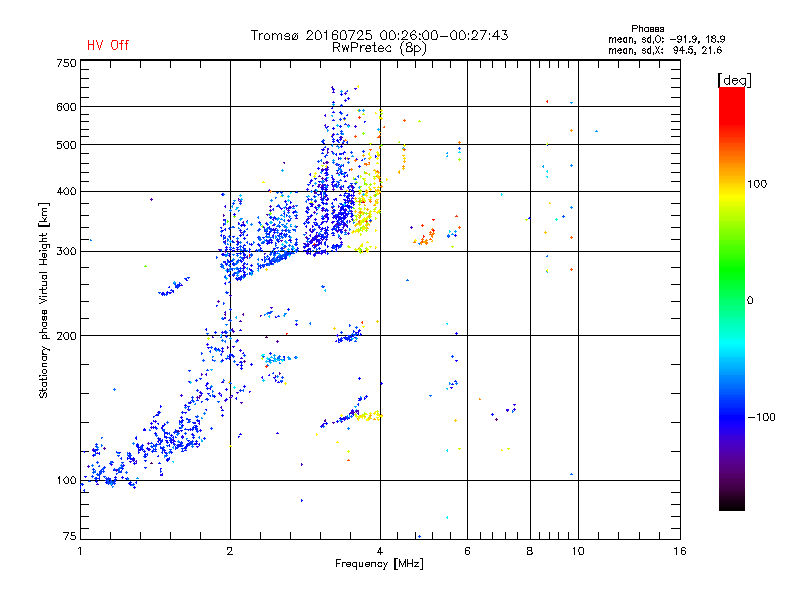Click the x-axis tick label '10'
800x600 pixels.
coord(578,551)
